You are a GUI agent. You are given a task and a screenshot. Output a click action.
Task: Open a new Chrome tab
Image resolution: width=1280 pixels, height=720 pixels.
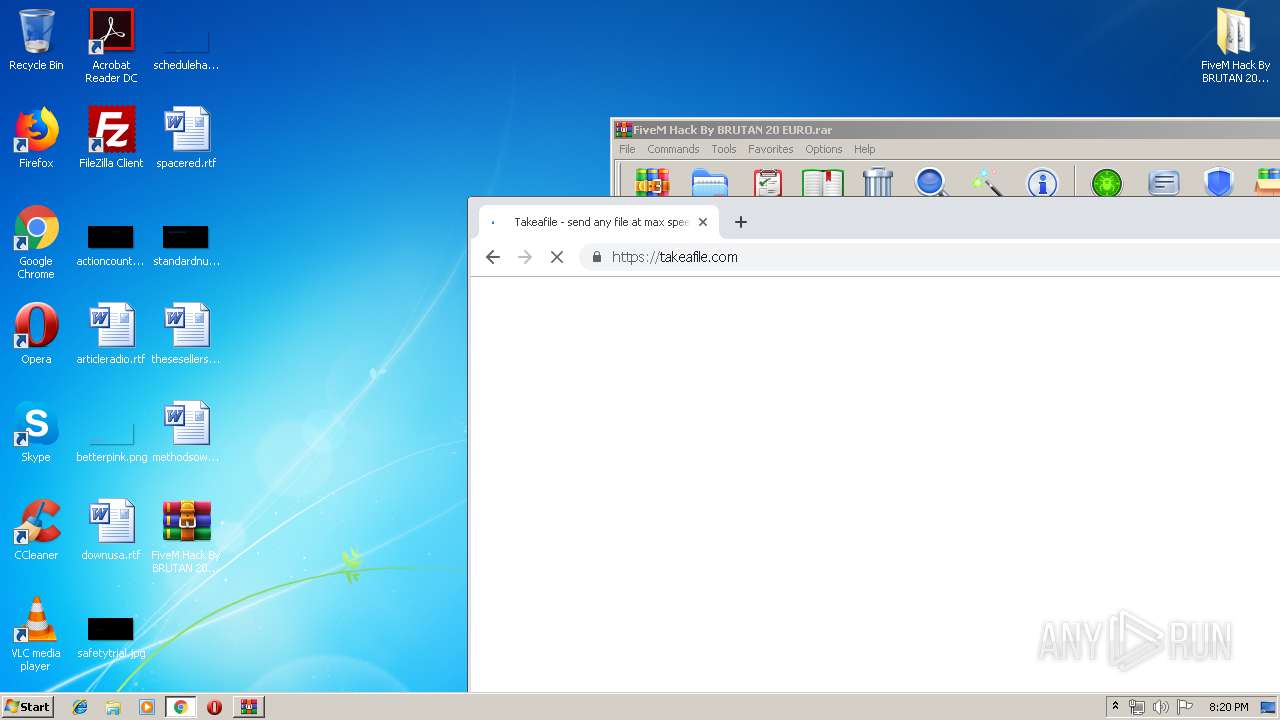pyautogui.click(x=741, y=222)
